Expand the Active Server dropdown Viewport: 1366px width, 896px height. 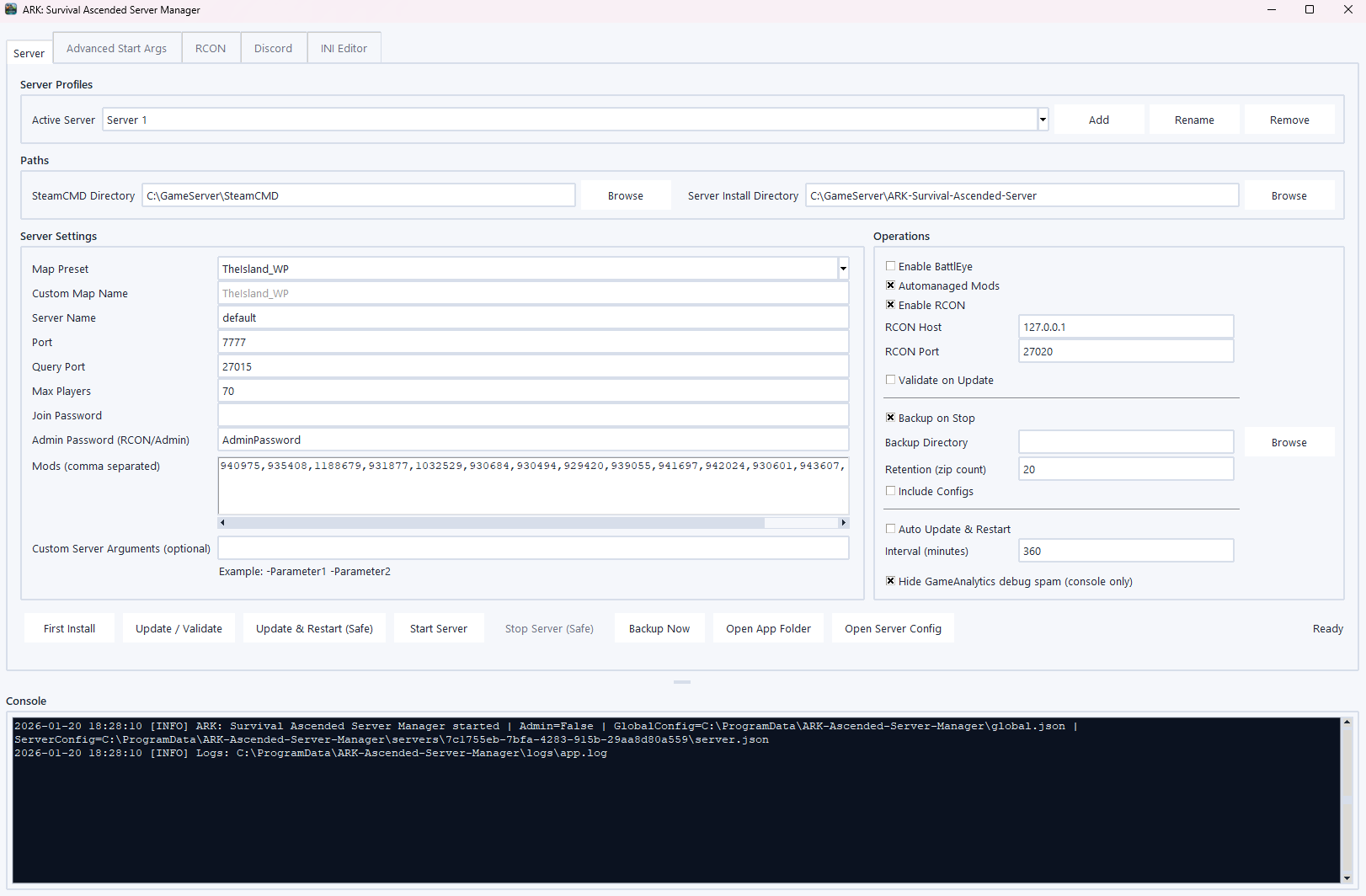click(x=1043, y=120)
